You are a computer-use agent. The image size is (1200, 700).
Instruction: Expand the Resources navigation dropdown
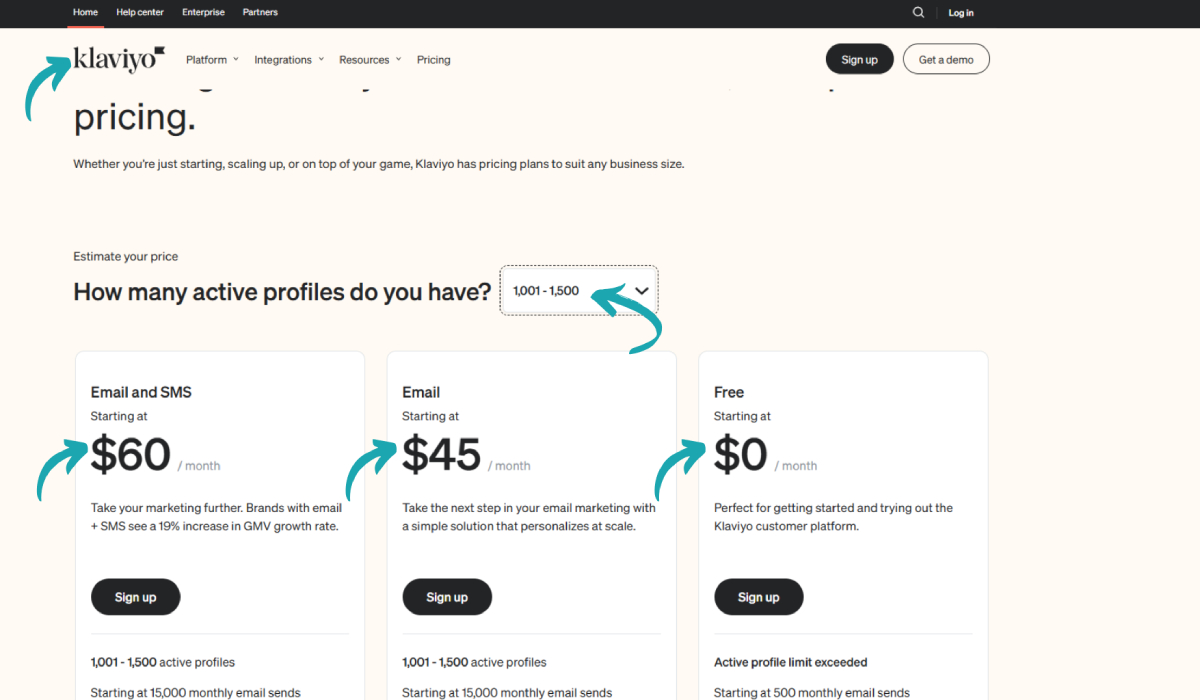point(370,60)
